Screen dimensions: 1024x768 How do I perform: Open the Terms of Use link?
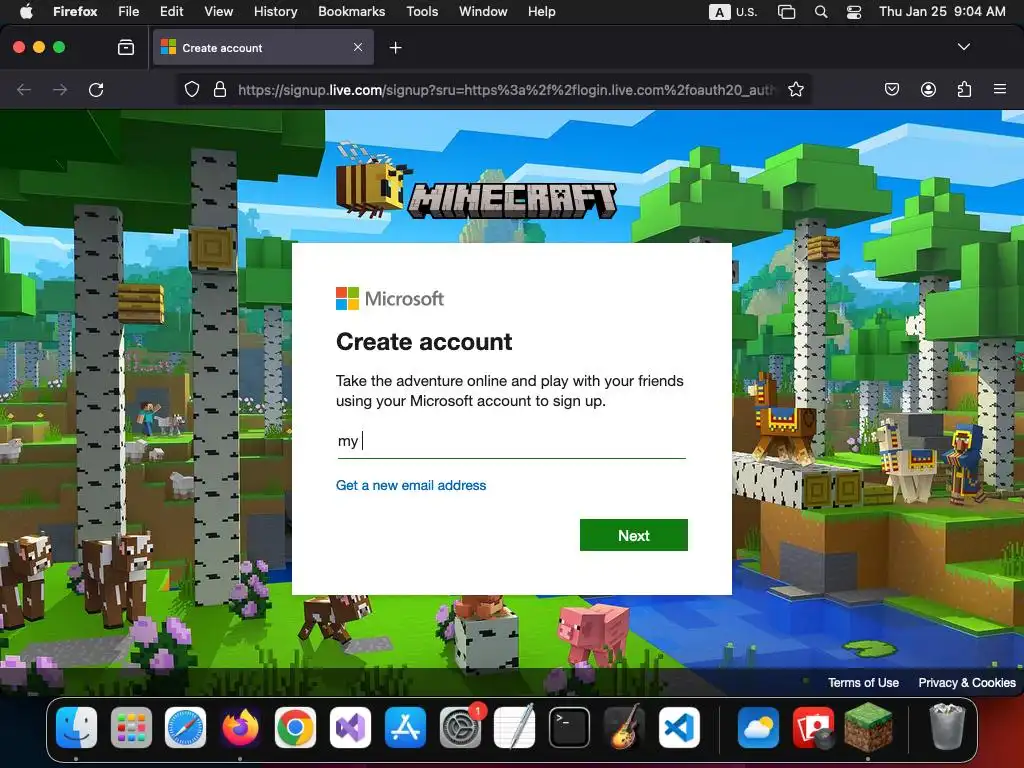click(x=863, y=682)
